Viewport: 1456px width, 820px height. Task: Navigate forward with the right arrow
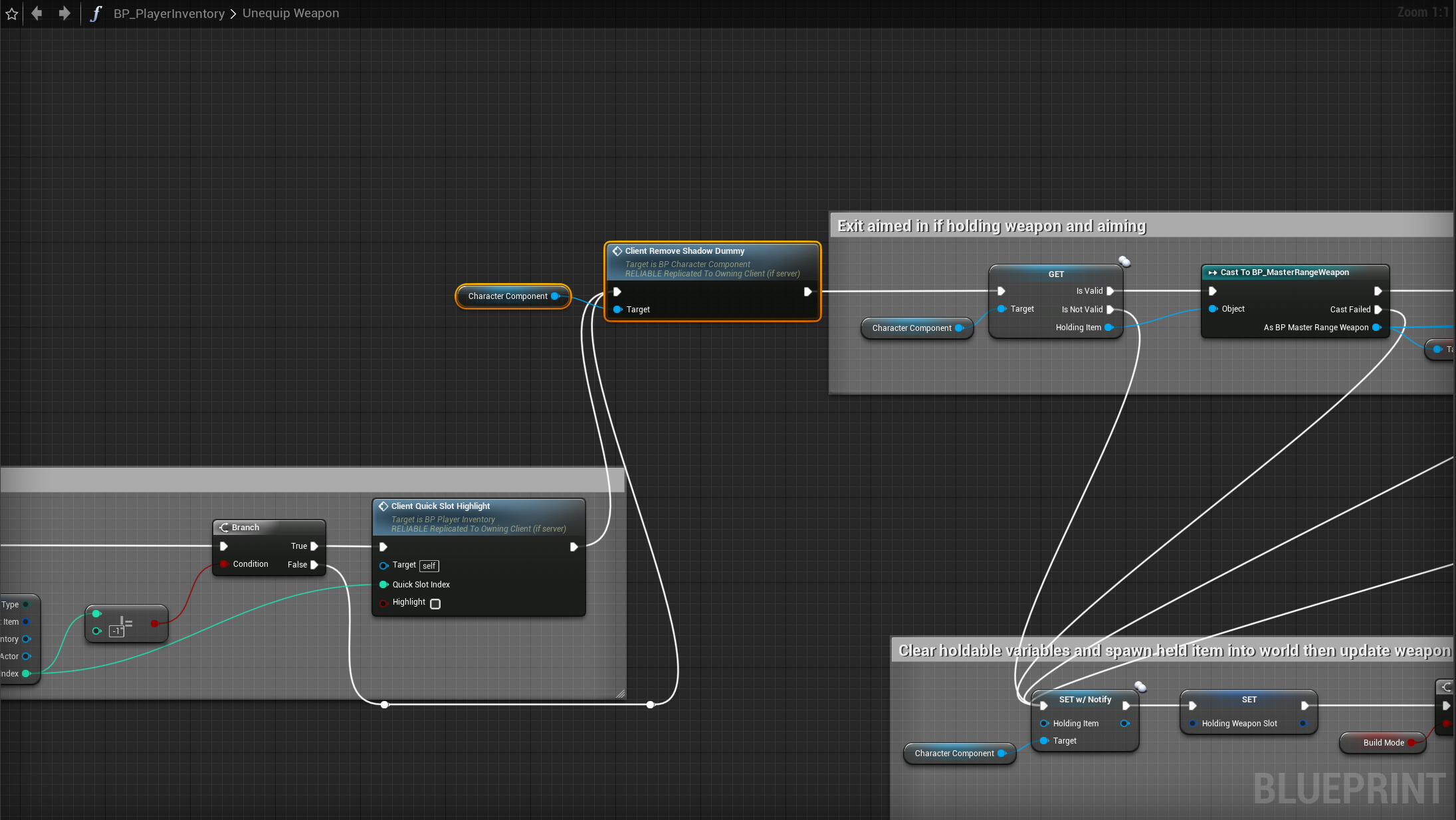point(64,13)
